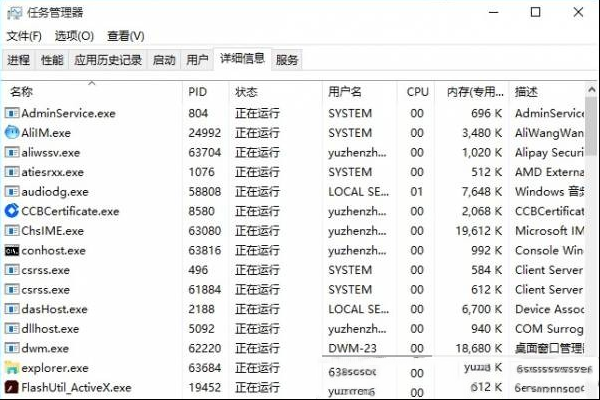Image resolution: width=600 pixels, height=400 pixels.
Task: Click memory value 7,648 K
Action: (x=482, y=191)
